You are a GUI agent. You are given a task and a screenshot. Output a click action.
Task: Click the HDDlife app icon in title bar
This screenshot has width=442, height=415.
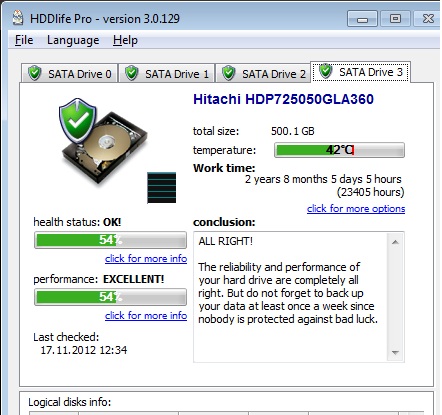tap(18, 18)
